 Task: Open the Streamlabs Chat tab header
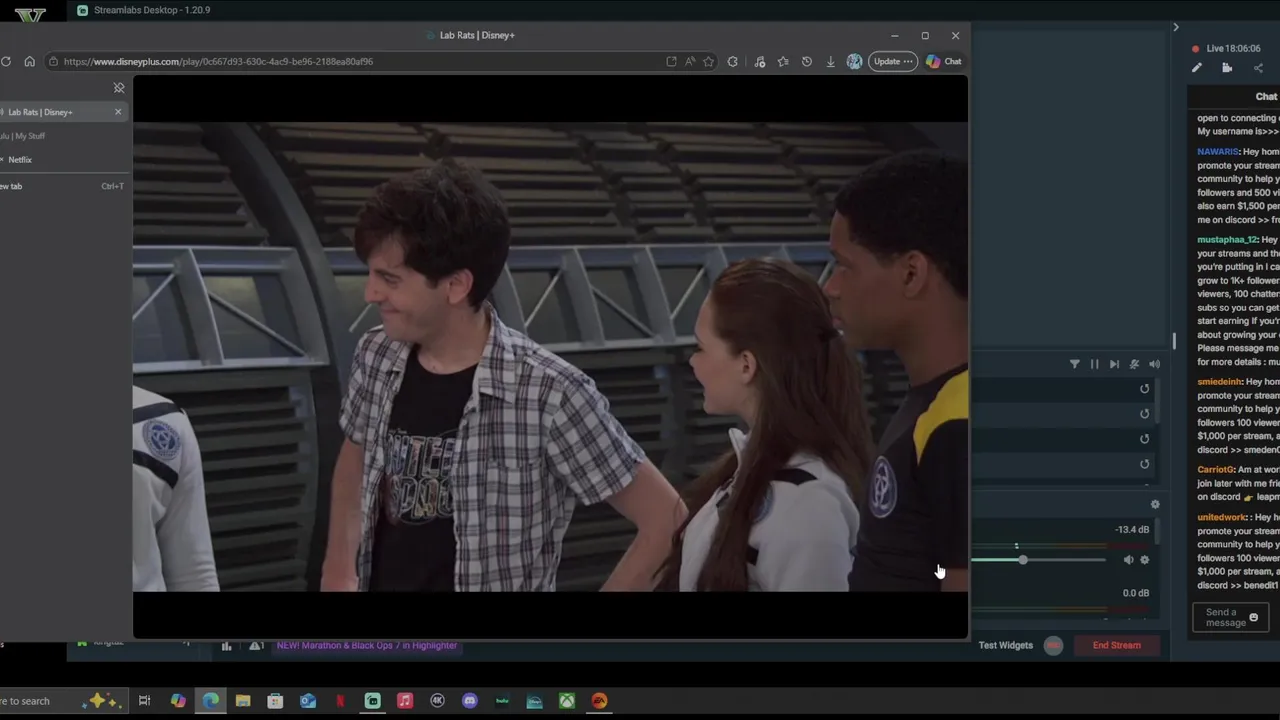[1266, 96]
